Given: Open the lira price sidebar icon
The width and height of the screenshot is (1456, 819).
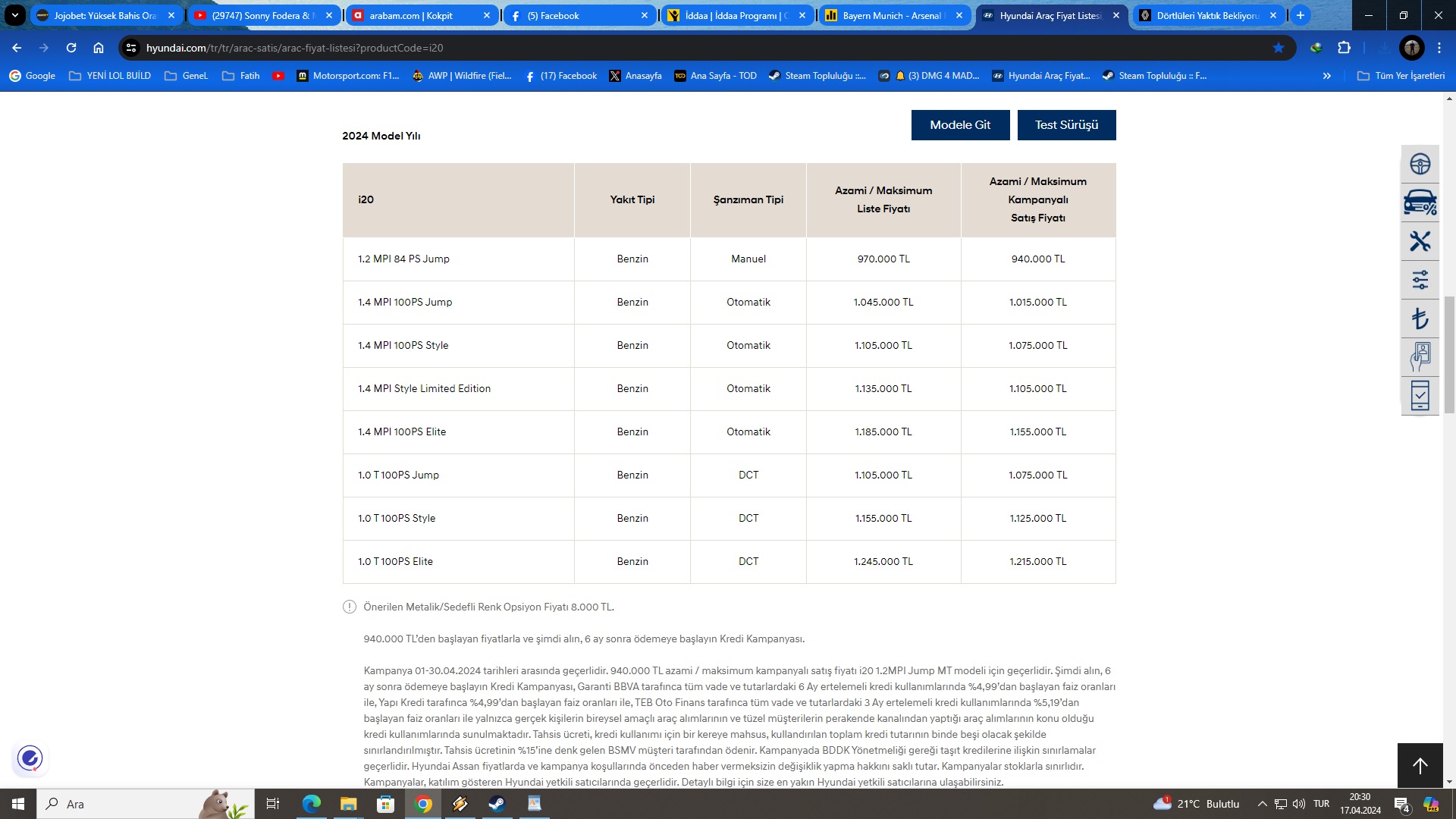Looking at the screenshot, I should click(1420, 318).
